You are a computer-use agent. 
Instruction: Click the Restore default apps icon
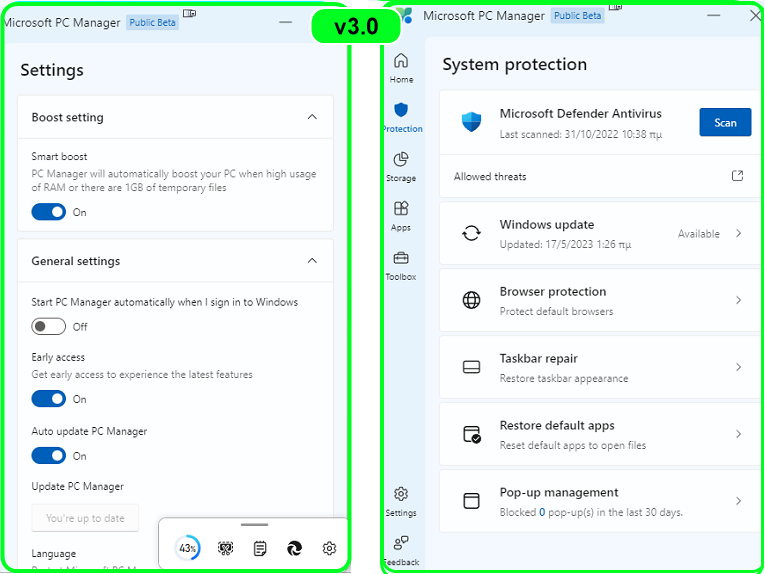coord(472,434)
